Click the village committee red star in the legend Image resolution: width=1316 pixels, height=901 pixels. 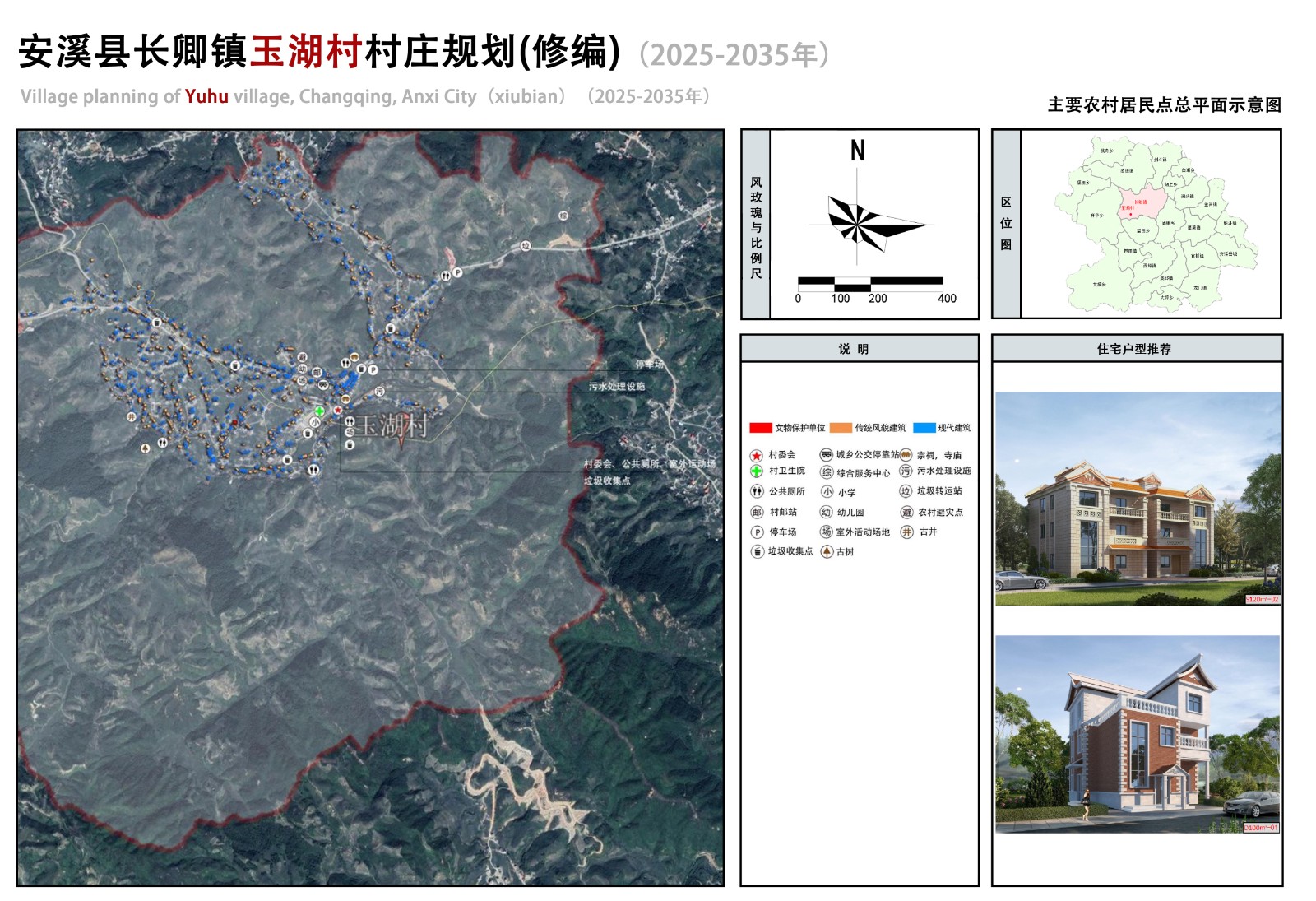click(x=756, y=455)
